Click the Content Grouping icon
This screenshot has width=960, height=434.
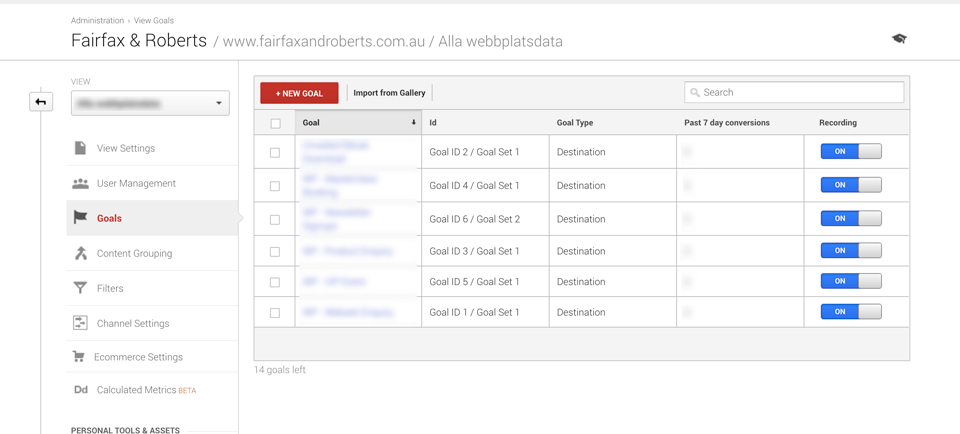(80, 253)
